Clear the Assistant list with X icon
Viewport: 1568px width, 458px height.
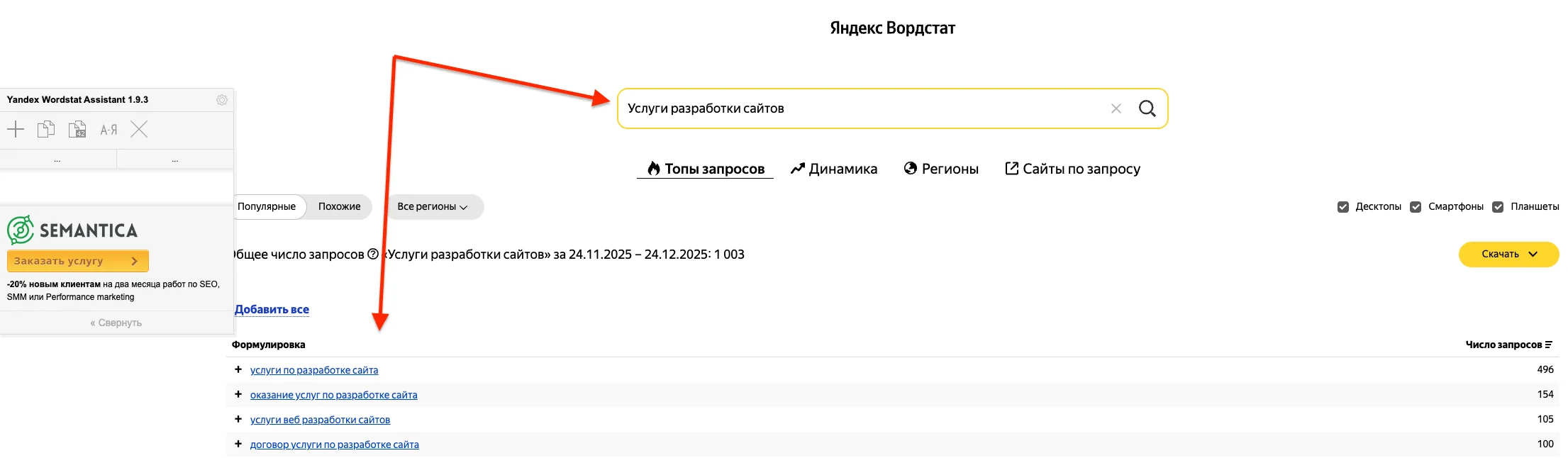pos(139,129)
